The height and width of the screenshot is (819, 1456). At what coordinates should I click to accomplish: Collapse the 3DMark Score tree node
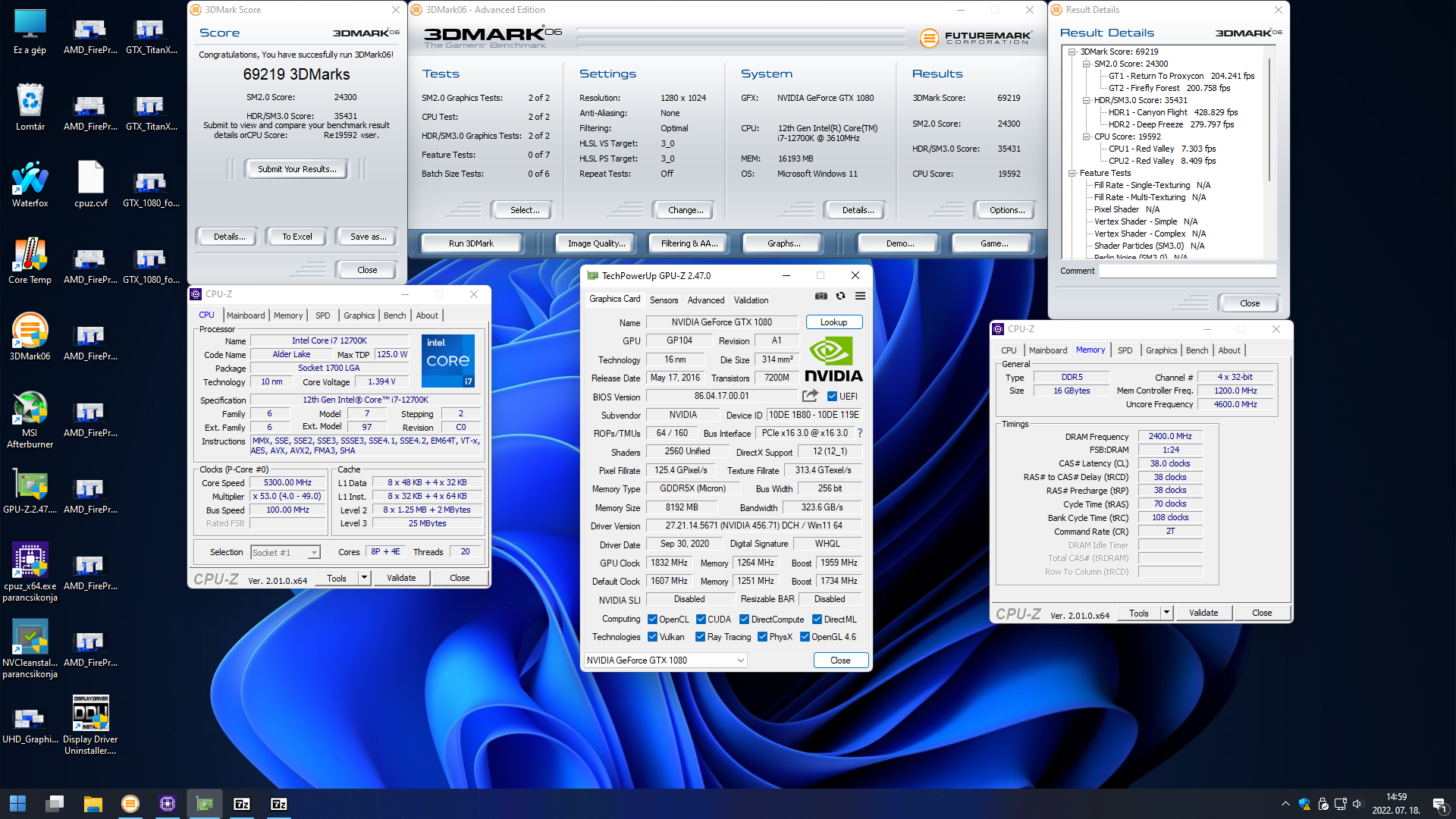tap(1072, 52)
